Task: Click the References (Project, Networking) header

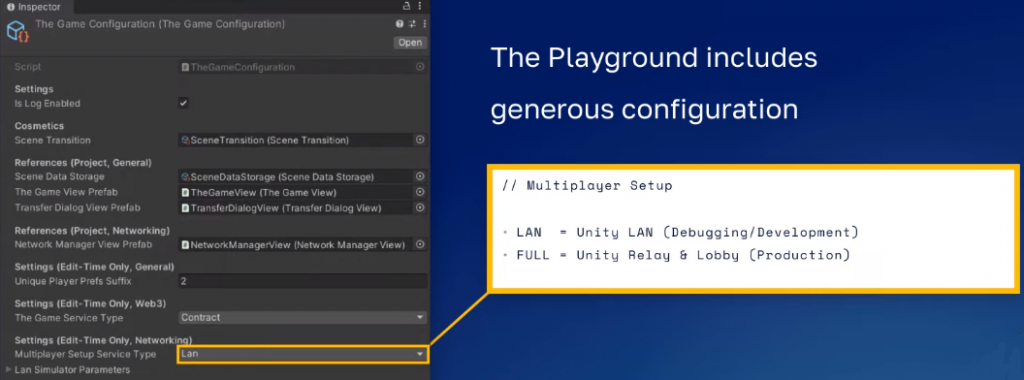Action: (x=92, y=230)
